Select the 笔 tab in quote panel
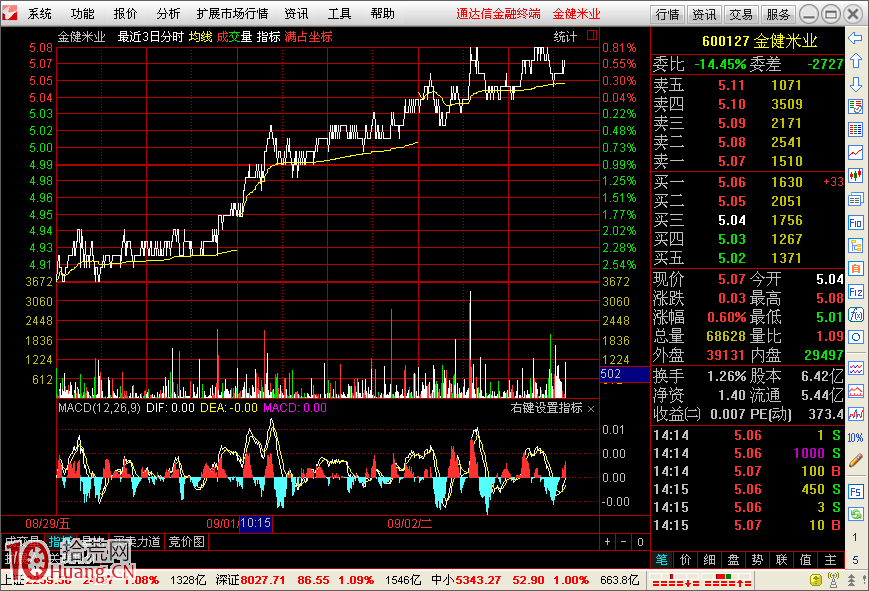Image resolution: width=869 pixels, height=591 pixels. [661, 560]
